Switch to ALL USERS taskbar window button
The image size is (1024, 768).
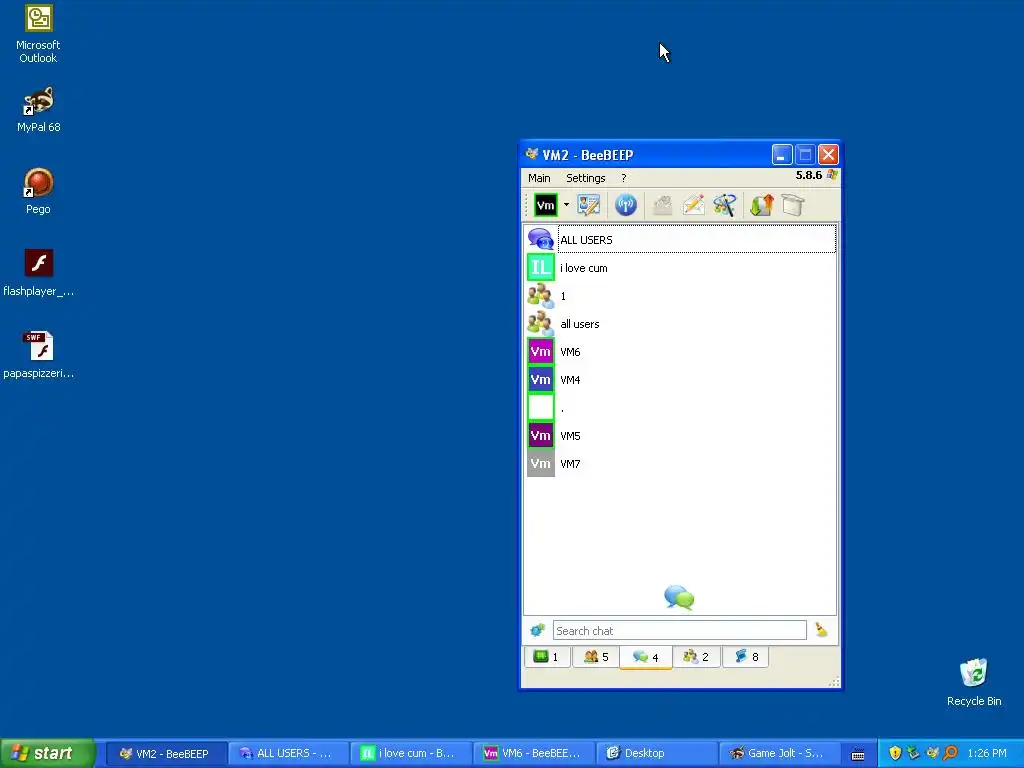pos(288,754)
